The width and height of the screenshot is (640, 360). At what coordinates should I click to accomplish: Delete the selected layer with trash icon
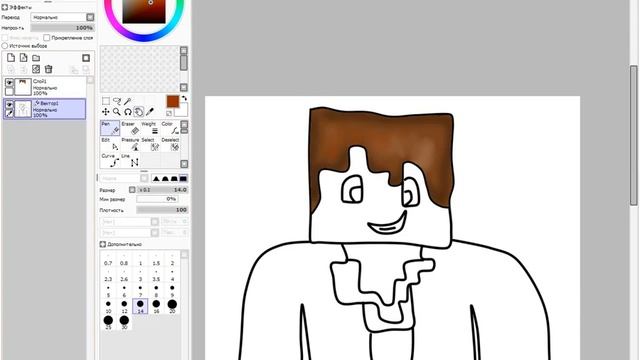(x=49, y=69)
